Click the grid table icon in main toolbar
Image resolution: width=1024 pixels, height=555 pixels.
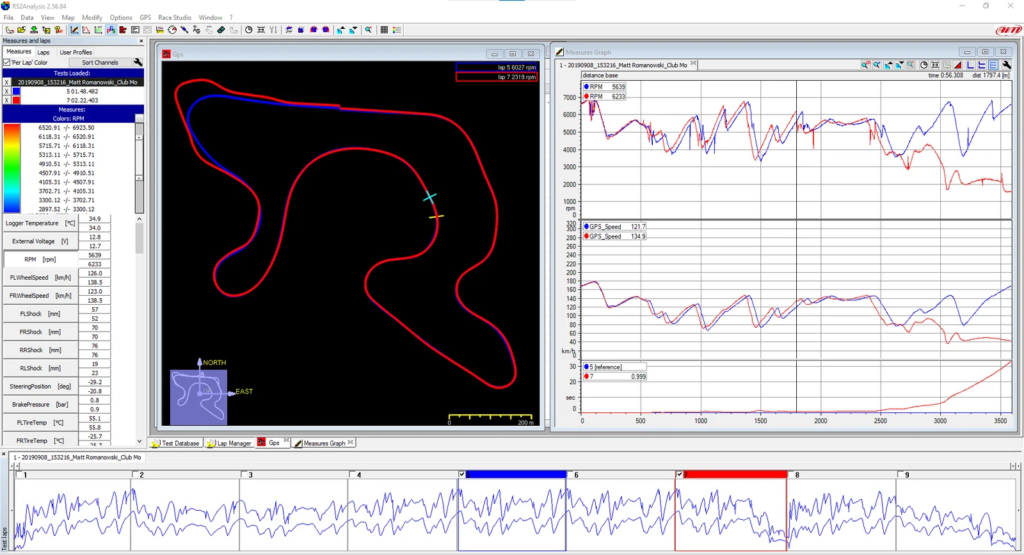384,30
